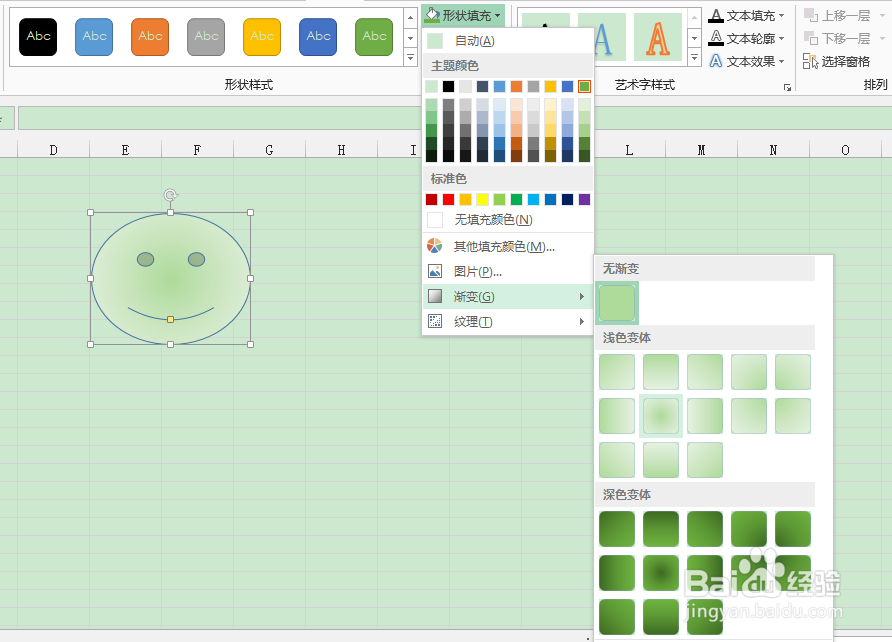Select first light variation gradient thumbnail
The height and width of the screenshot is (642, 892).
click(x=617, y=372)
